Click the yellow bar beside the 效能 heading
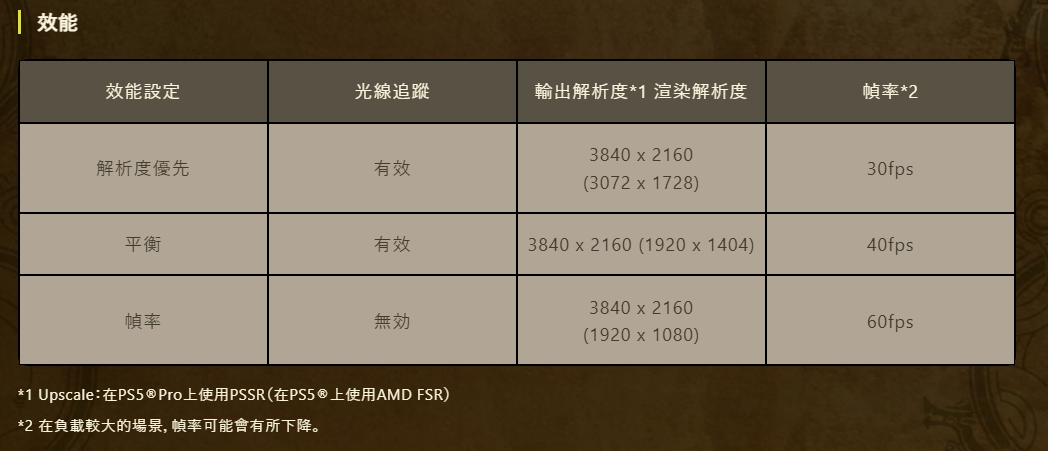Image resolution: width=1048 pixels, height=451 pixels. click(20, 22)
